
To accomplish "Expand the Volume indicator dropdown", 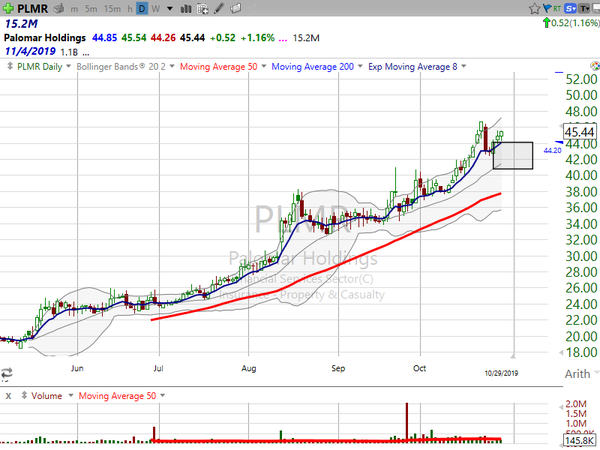I will point(71,395).
